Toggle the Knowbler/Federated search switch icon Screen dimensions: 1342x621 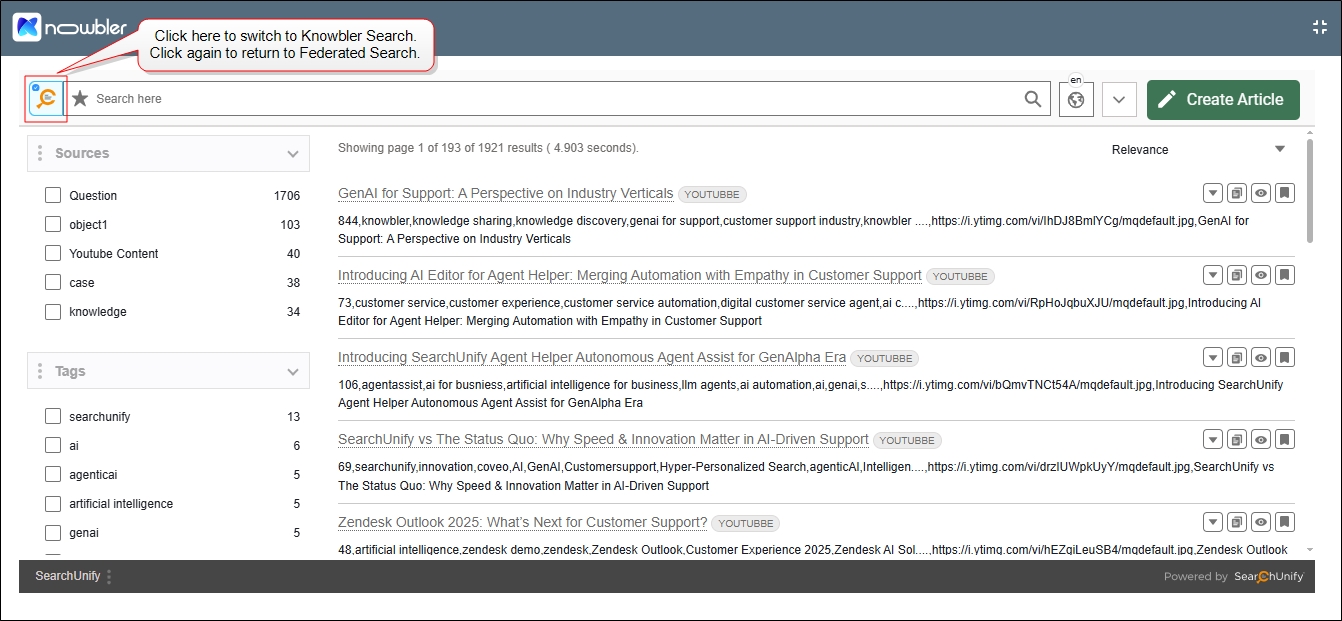click(x=46, y=99)
